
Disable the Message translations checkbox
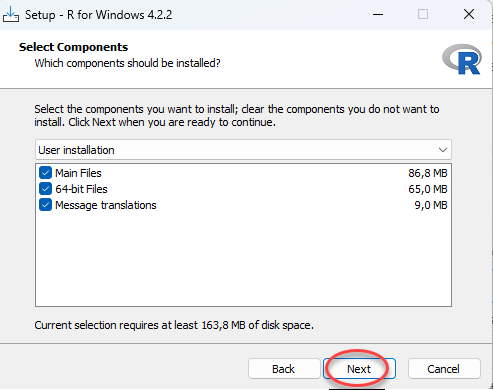(x=45, y=205)
